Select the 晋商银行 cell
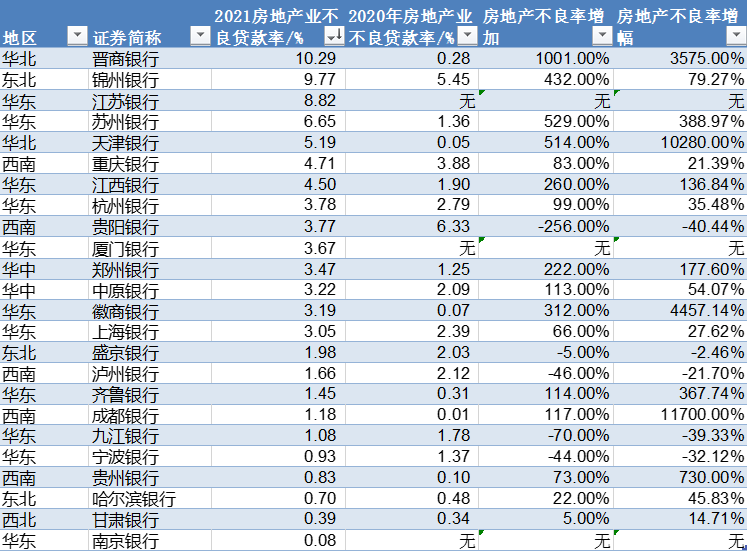Image resolution: width=747 pixels, height=554 pixels. tap(150, 58)
